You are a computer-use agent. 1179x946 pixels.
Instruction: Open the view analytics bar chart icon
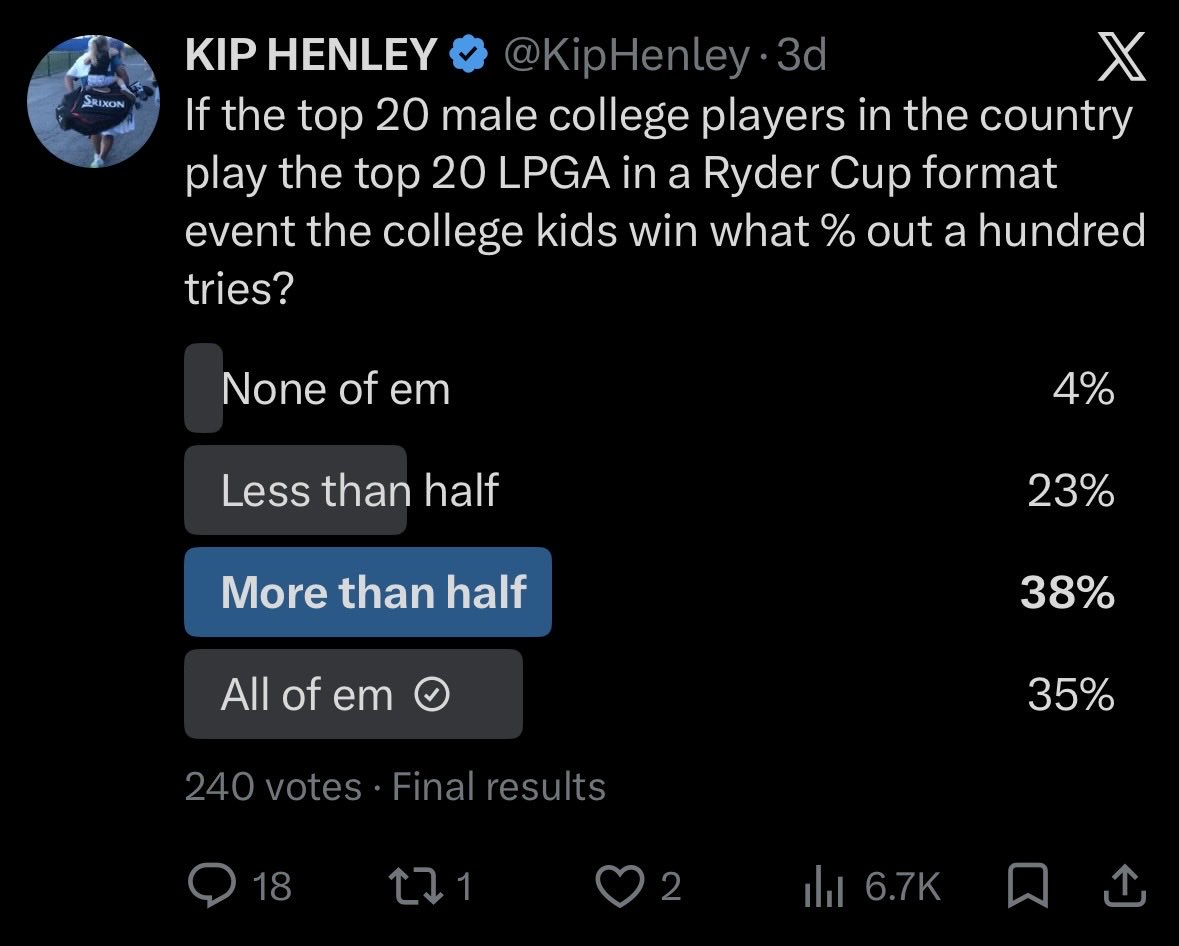pyautogui.click(x=824, y=887)
